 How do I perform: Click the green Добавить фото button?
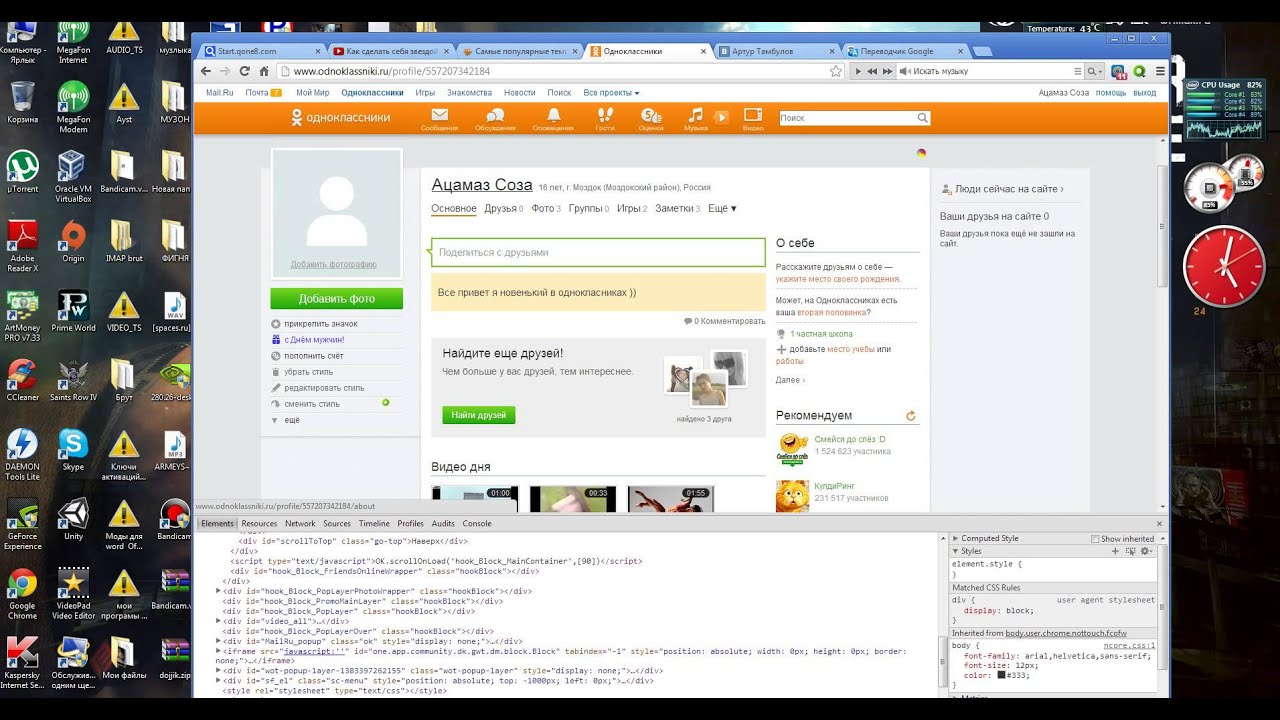[336, 299]
